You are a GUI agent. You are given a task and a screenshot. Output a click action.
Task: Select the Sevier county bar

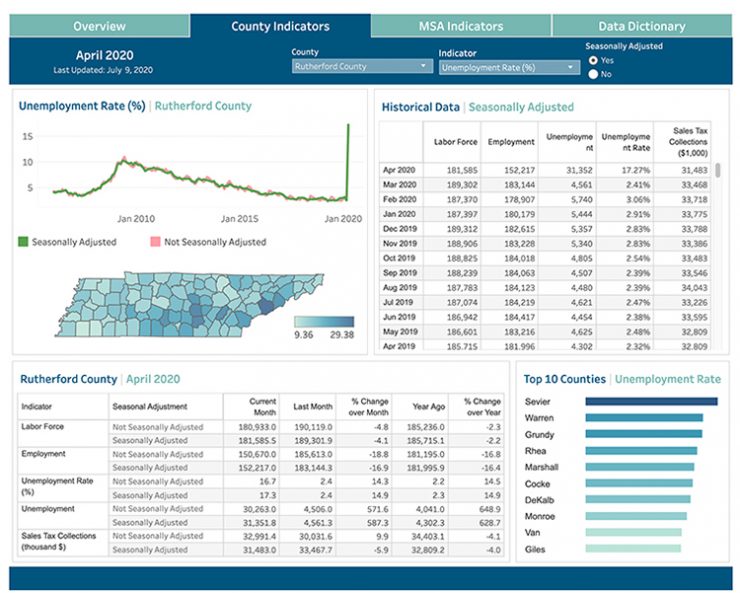(651, 402)
